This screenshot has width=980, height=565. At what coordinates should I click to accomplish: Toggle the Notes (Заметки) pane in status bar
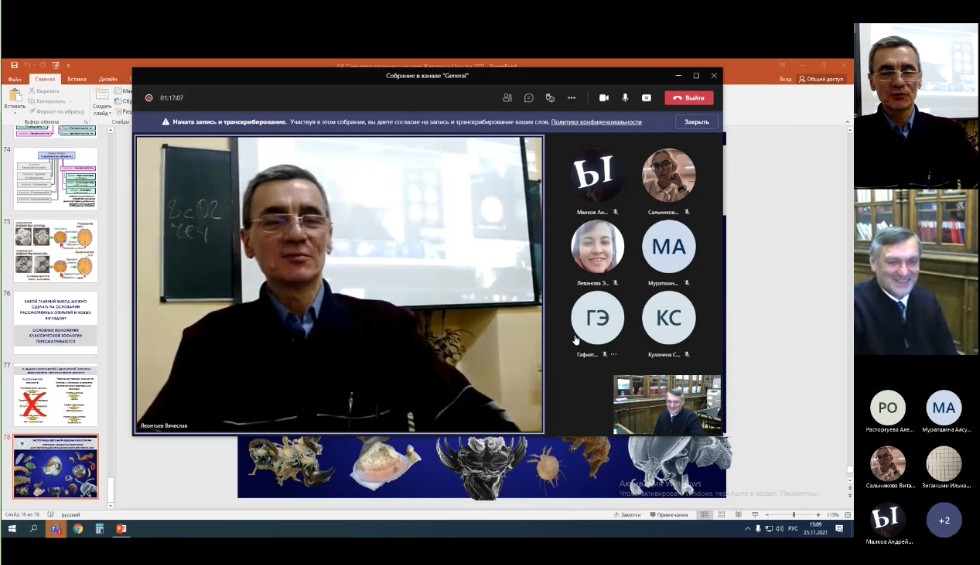click(629, 514)
